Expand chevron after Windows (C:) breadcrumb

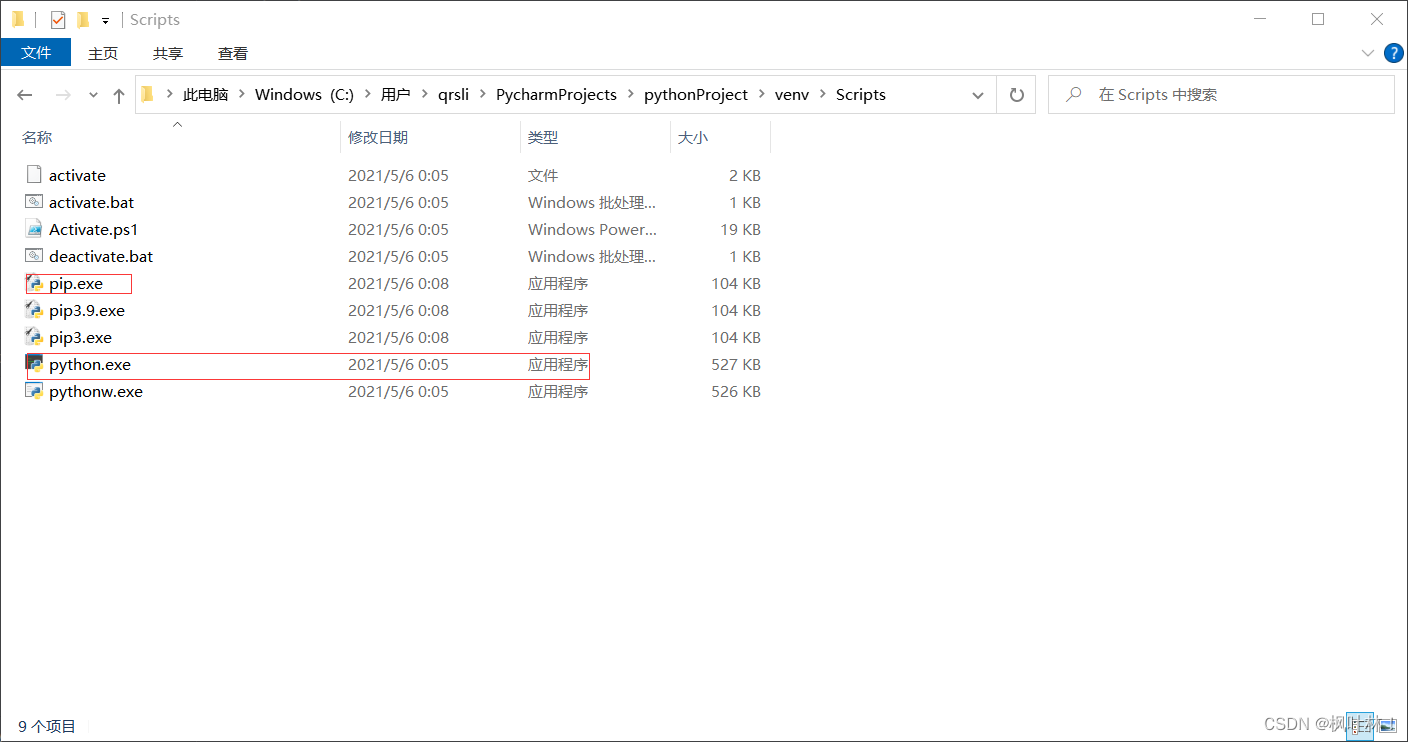[x=367, y=95]
